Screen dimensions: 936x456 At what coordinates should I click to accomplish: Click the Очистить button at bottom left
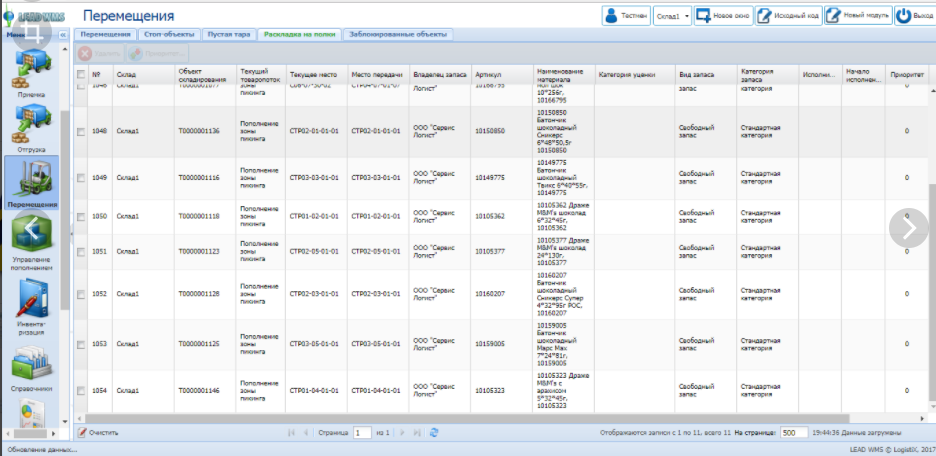98,433
